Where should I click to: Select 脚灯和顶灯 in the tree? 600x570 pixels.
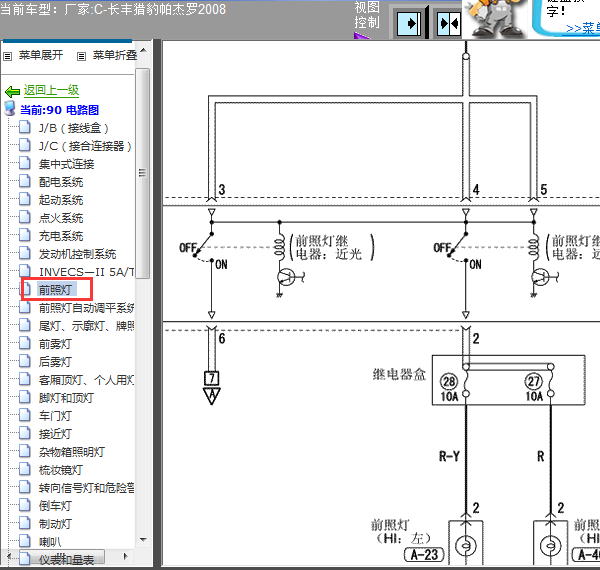coord(67,397)
